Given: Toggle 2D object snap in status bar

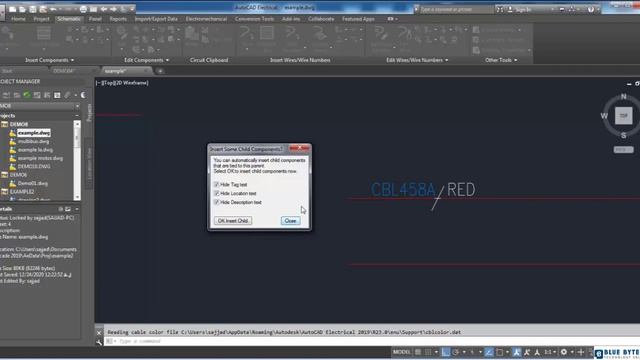Looking at the screenshot, I should (500, 352).
